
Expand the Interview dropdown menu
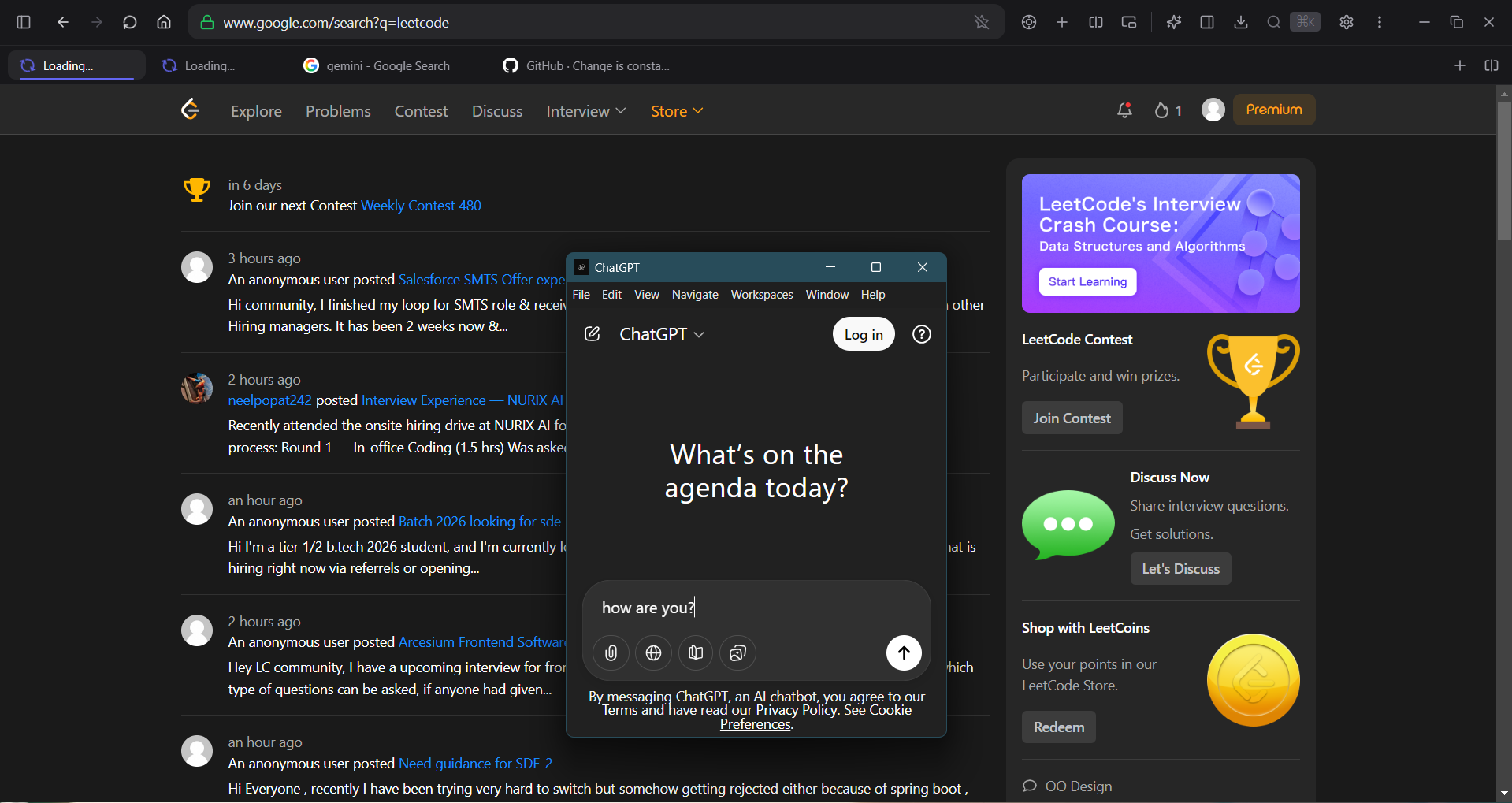coord(585,111)
